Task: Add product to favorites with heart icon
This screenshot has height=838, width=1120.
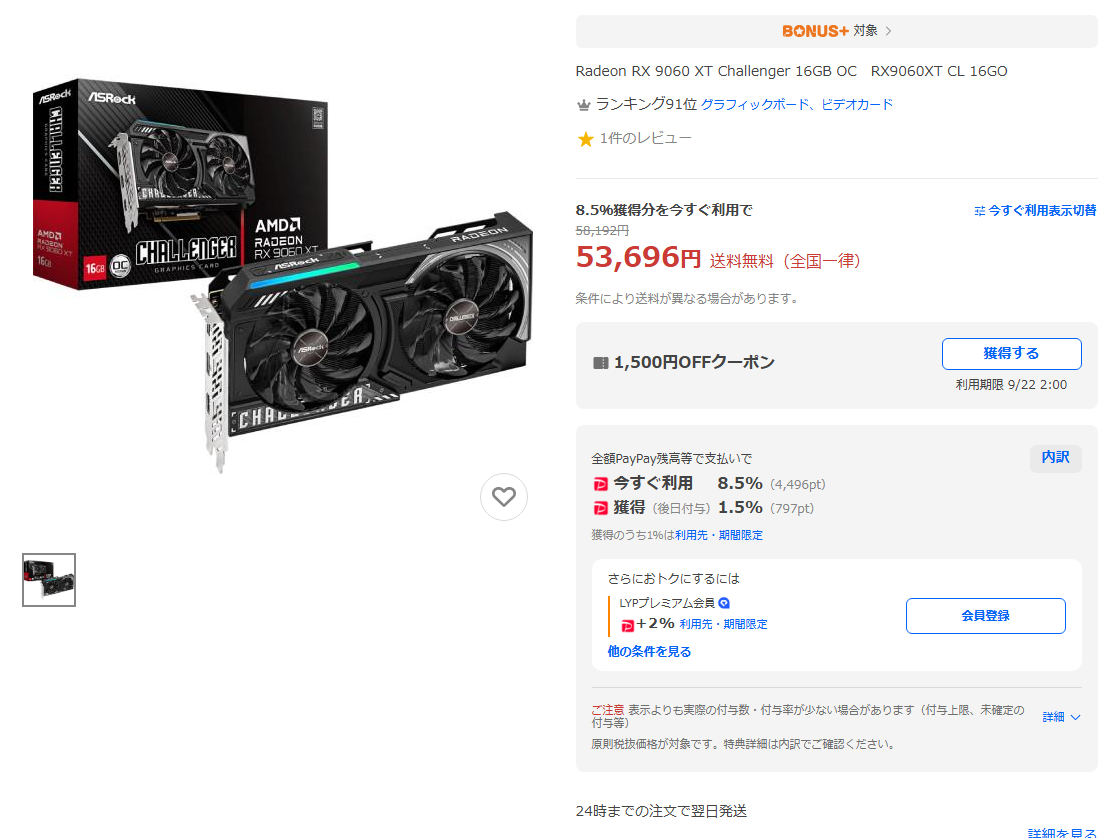Action: coord(504,497)
